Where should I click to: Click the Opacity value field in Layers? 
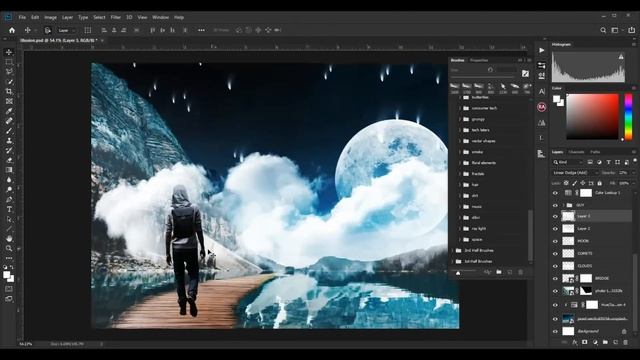coord(624,173)
